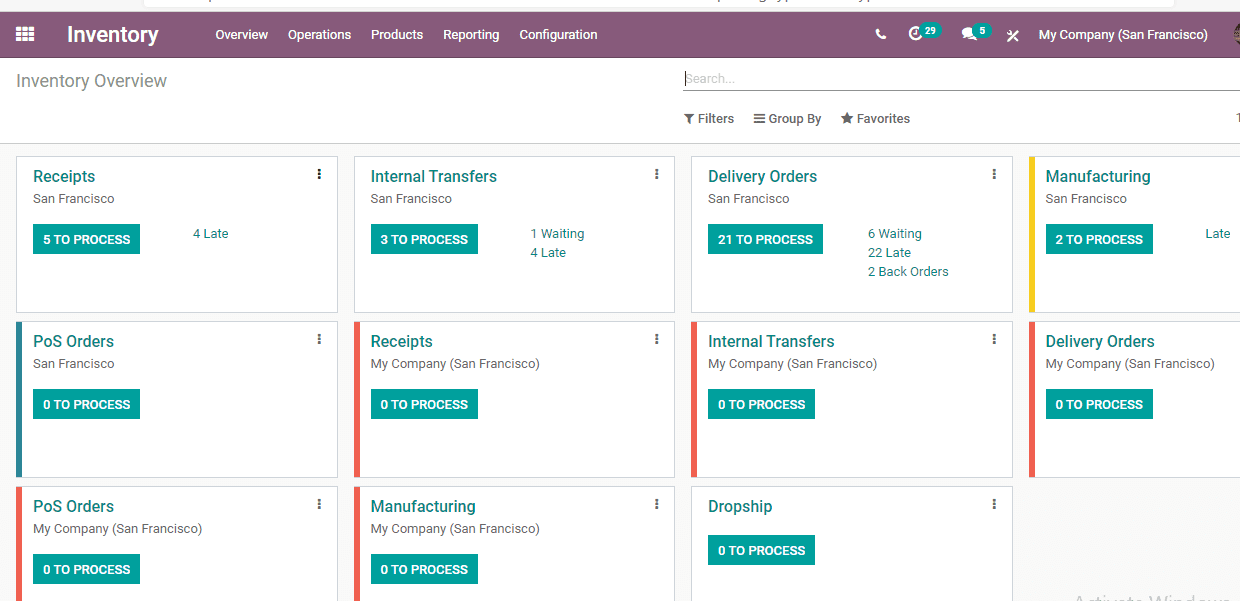Open 2 Back Orders link
Screen dimensions: 1240x601
point(908,272)
